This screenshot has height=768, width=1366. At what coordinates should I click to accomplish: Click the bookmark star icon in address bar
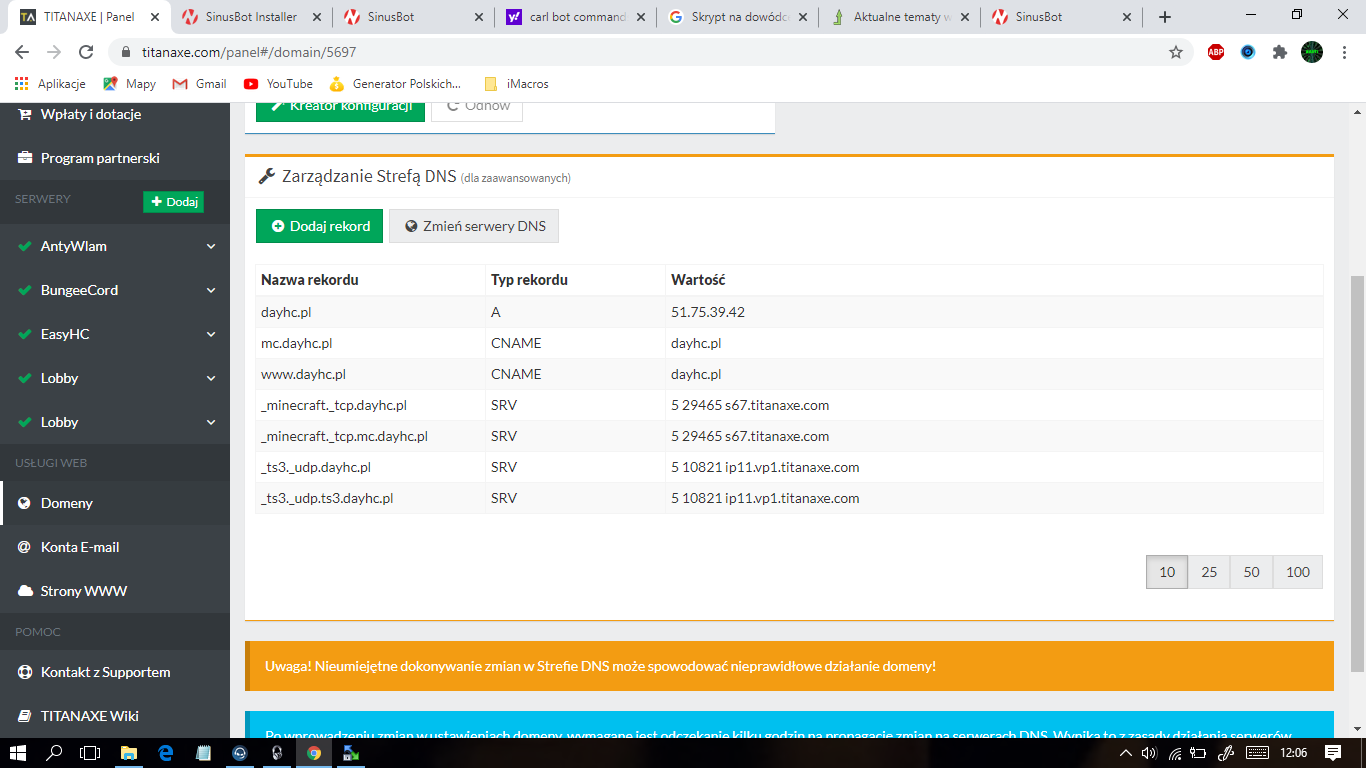pos(1176,52)
